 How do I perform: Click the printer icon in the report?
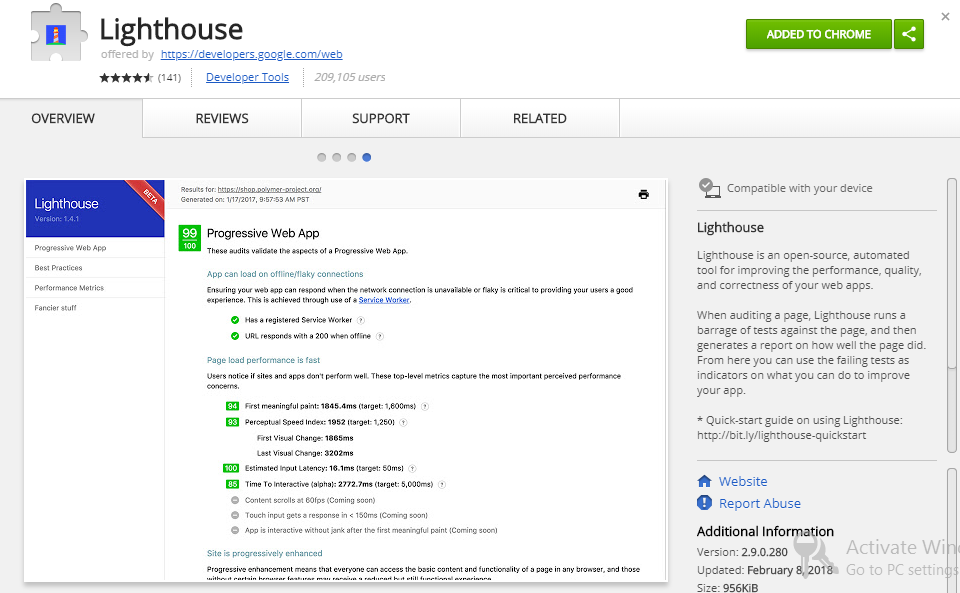click(643, 195)
